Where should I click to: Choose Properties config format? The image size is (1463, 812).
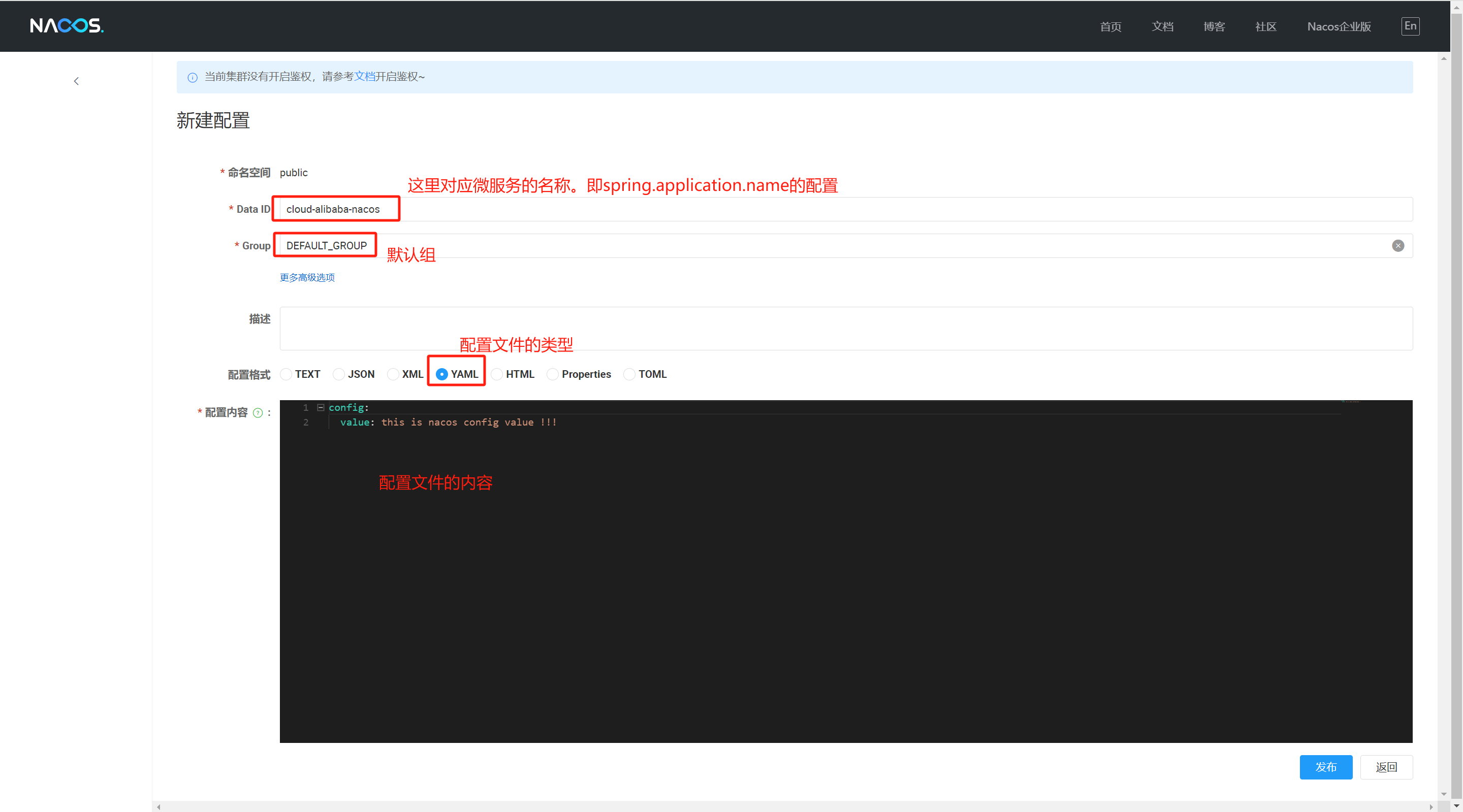(x=553, y=374)
